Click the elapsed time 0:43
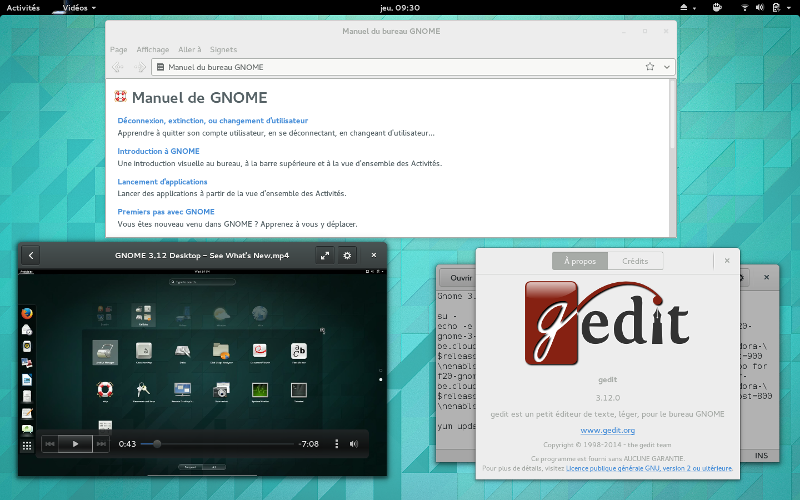The width and height of the screenshot is (800, 500). pyautogui.click(x=127, y=444)
